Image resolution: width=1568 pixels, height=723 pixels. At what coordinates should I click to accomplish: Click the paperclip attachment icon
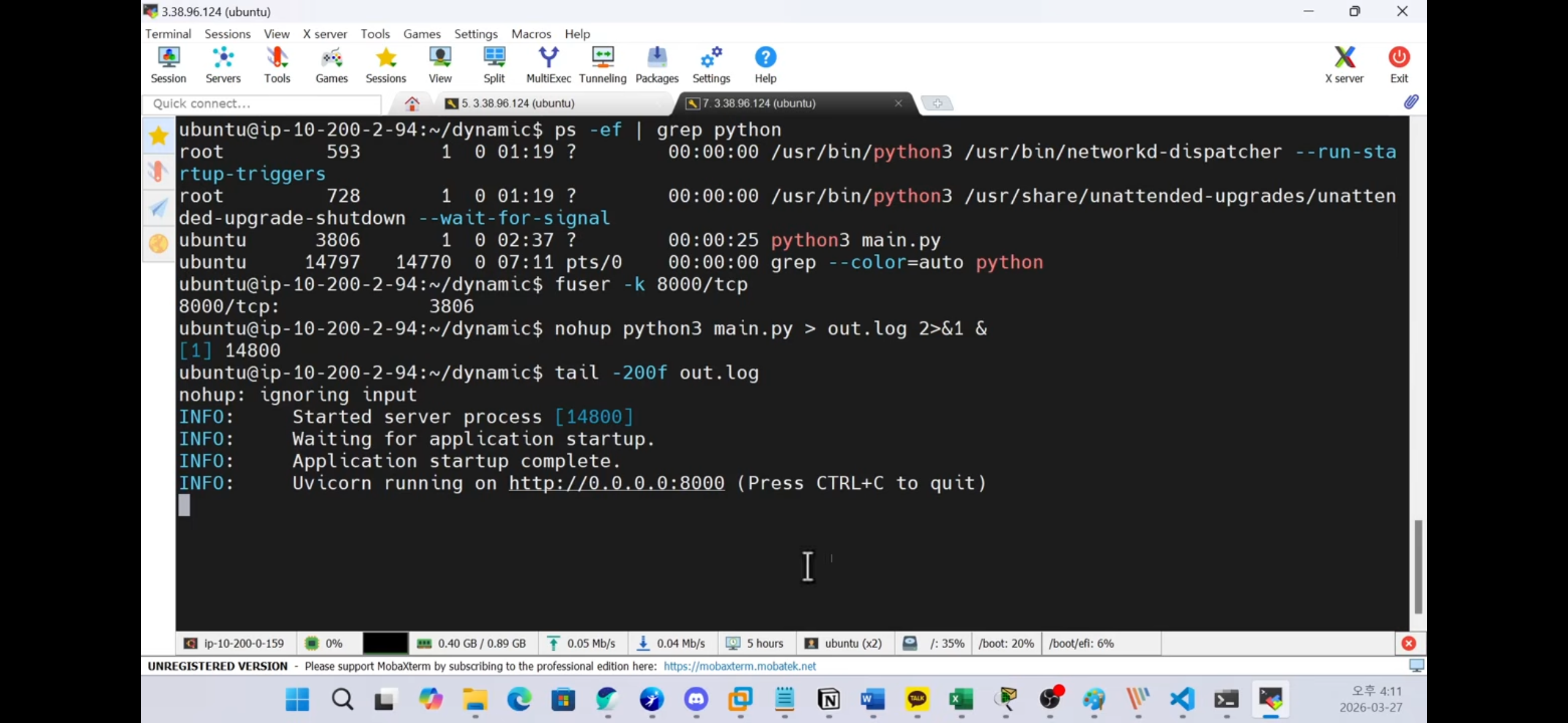[1411, 102]
